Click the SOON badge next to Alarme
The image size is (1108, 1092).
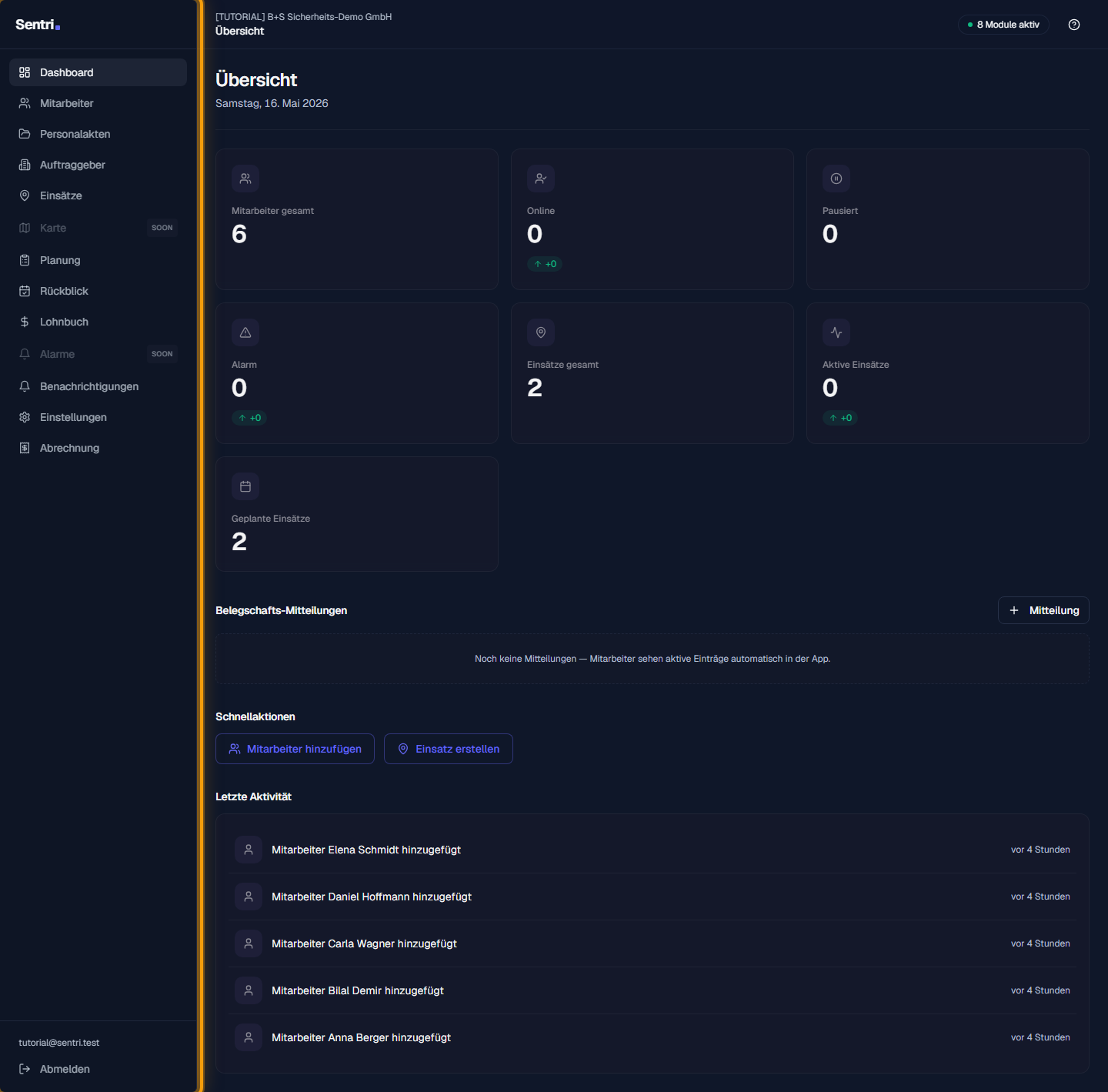[x=162, y=354]
